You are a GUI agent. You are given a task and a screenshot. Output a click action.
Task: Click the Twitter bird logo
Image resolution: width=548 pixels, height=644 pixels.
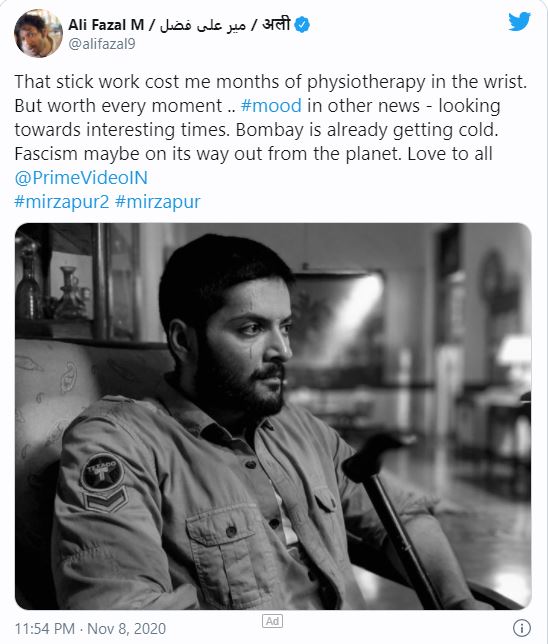tap(519, 21)
